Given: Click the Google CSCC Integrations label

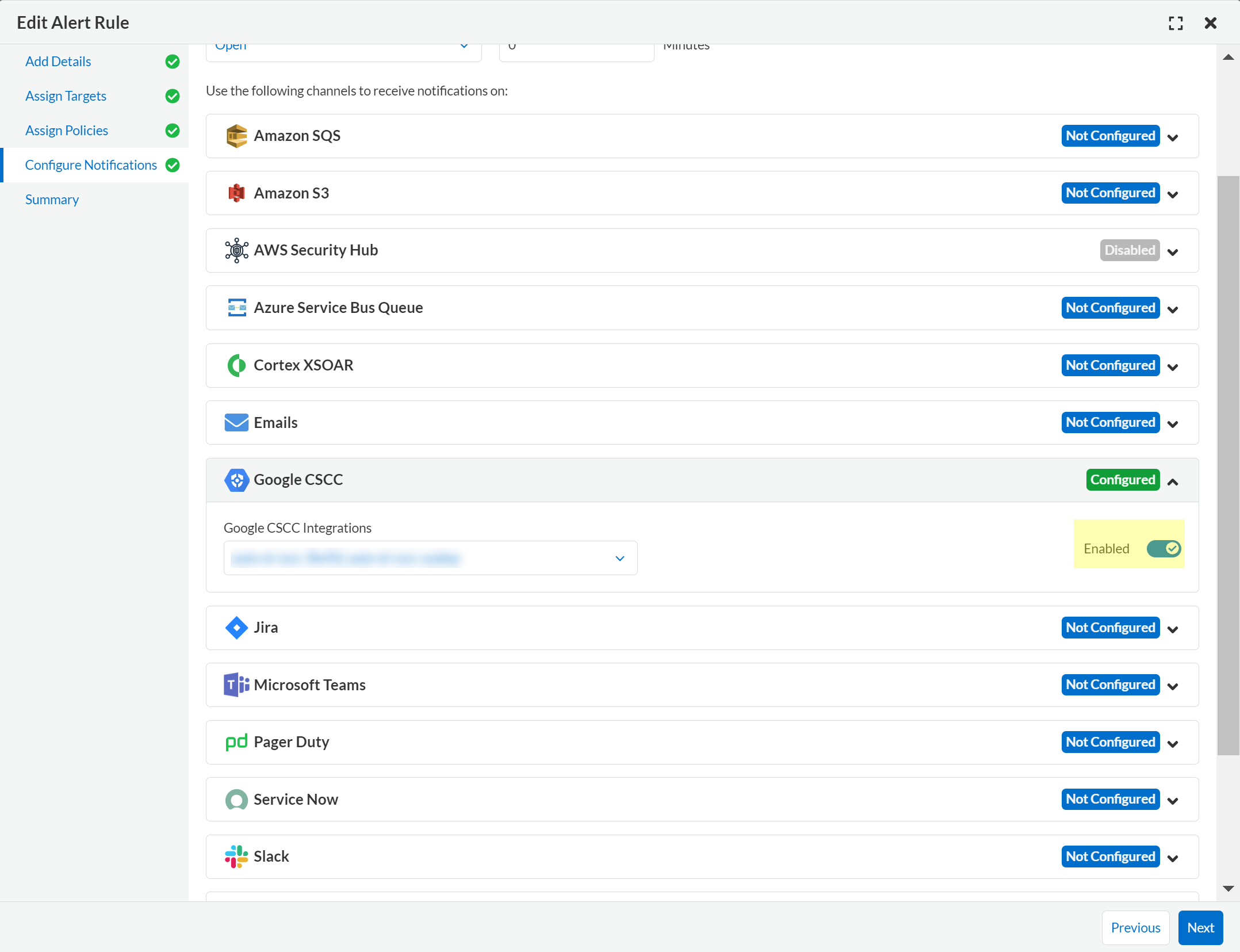Looking at the screenshot, I should pyautogui.click(x=297, y=528).
